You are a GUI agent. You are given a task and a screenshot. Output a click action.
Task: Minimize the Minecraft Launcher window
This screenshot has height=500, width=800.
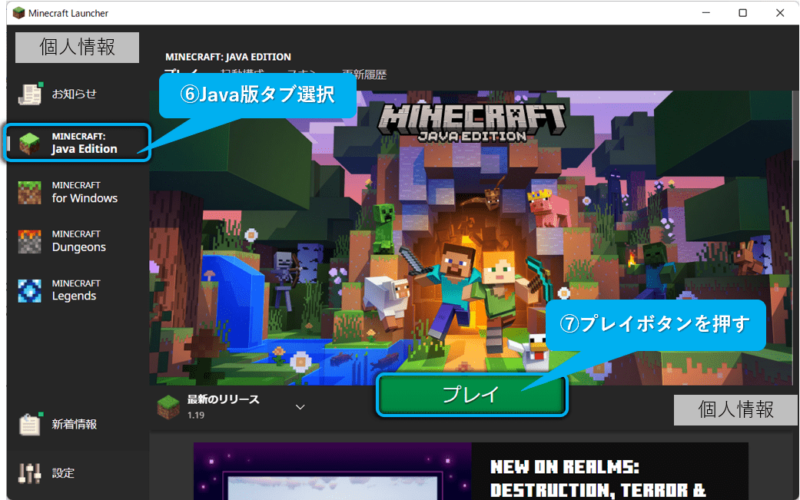click(x=706, y=13)
